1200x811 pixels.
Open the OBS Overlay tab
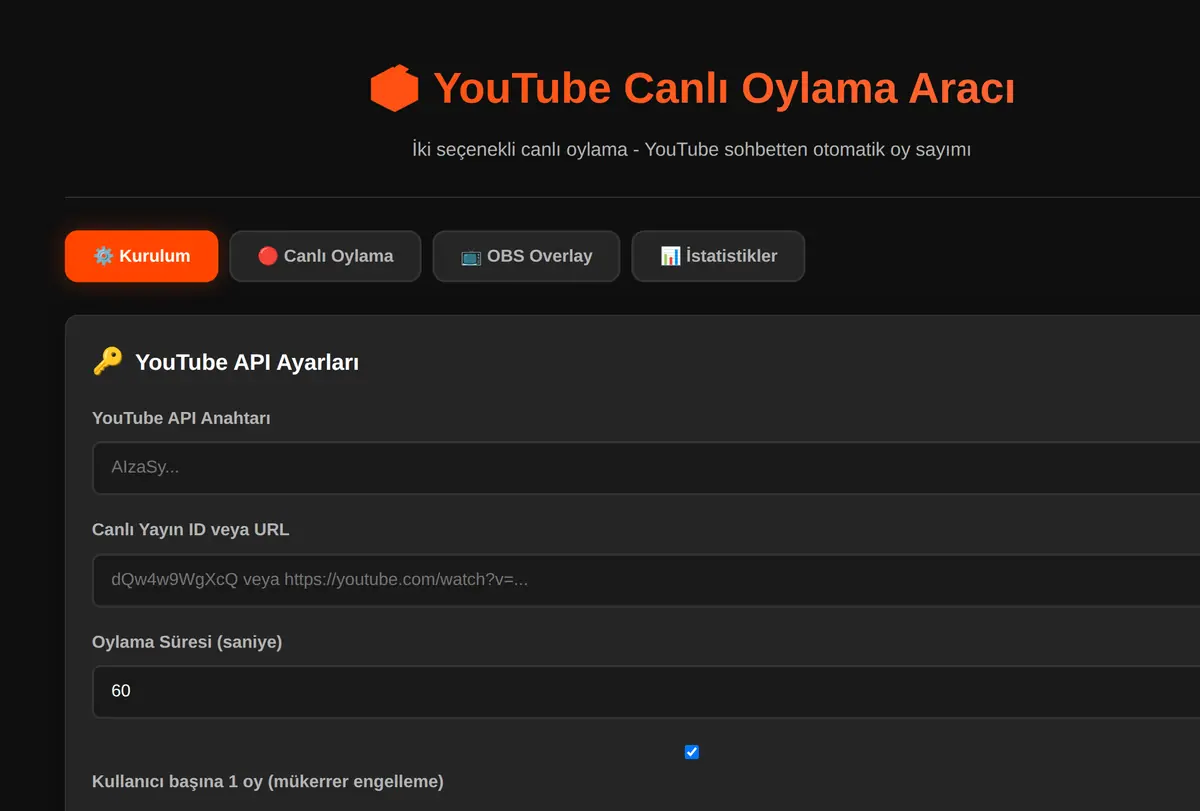(x=526, y=256)
